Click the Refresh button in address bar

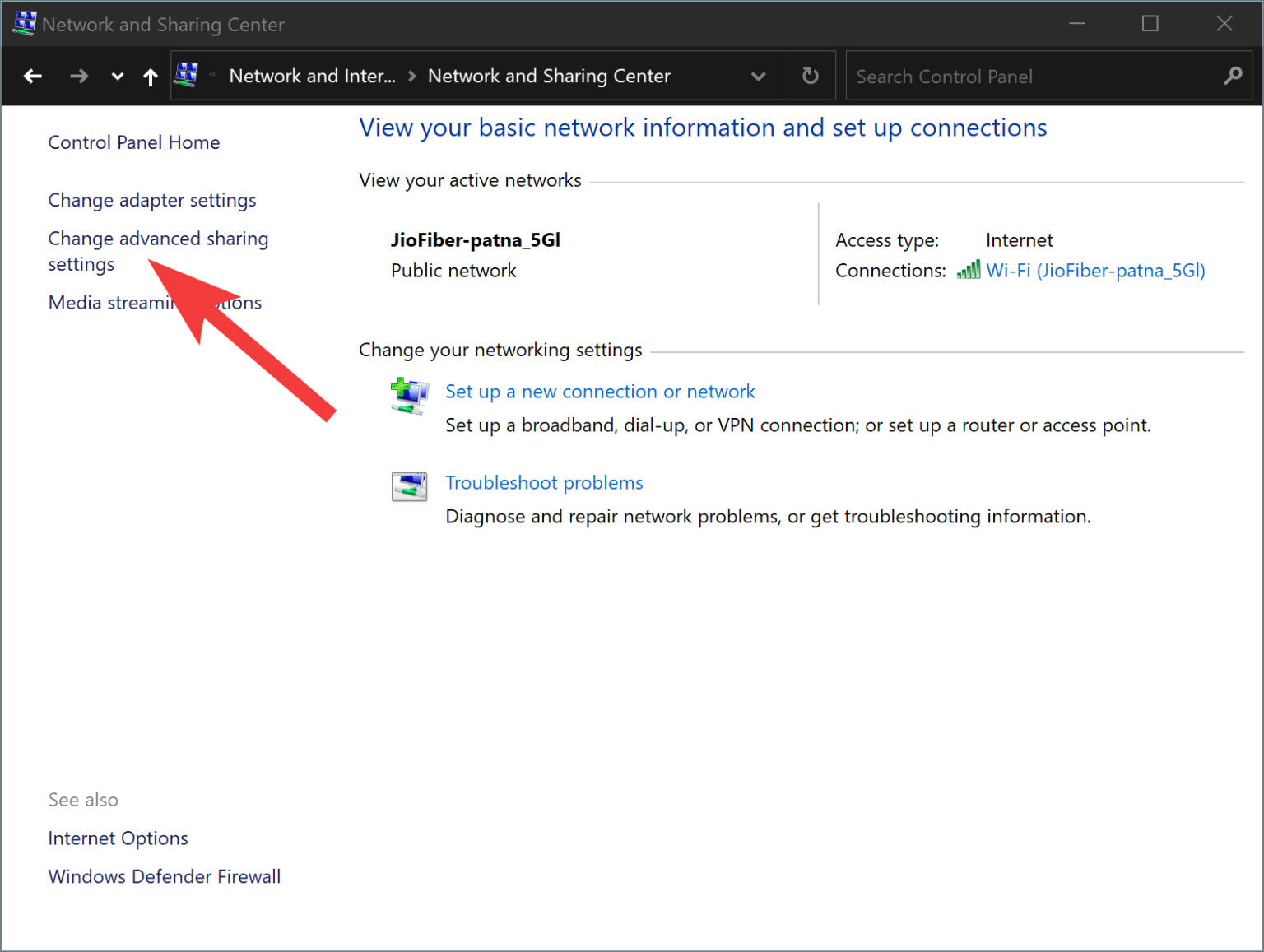pyautogui.click(x=809, y=76)
